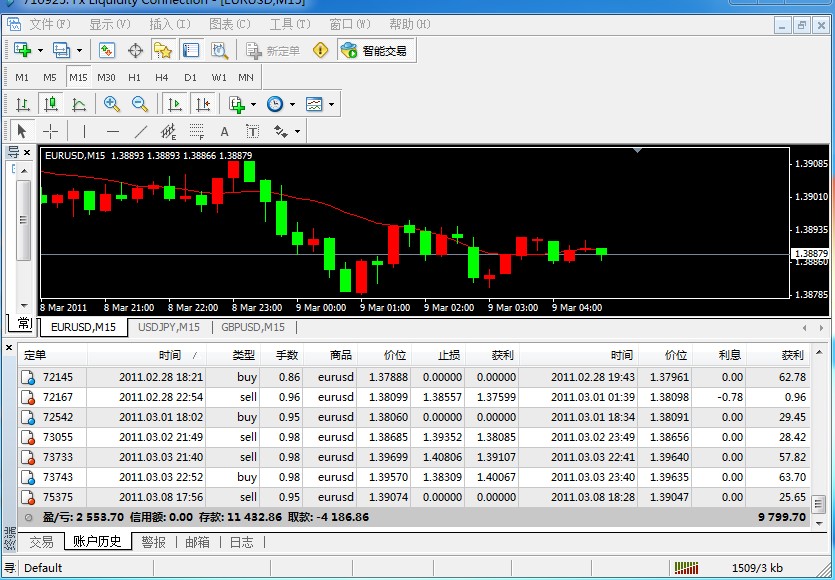835x580 pixels.
Task: Open the Strategy Tester magnifier icon
Action: click(x=219, y=51)
